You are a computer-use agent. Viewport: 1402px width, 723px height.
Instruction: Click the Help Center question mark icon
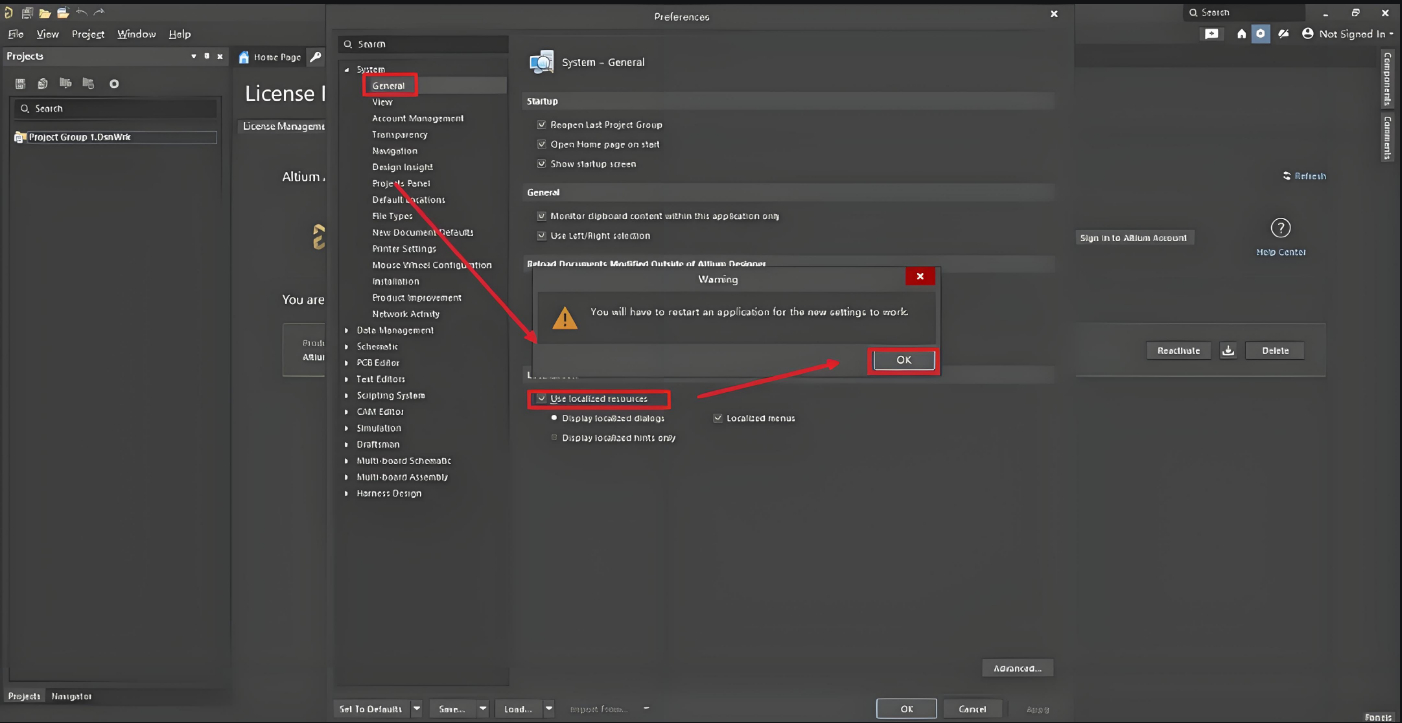tap(1281, 228)
